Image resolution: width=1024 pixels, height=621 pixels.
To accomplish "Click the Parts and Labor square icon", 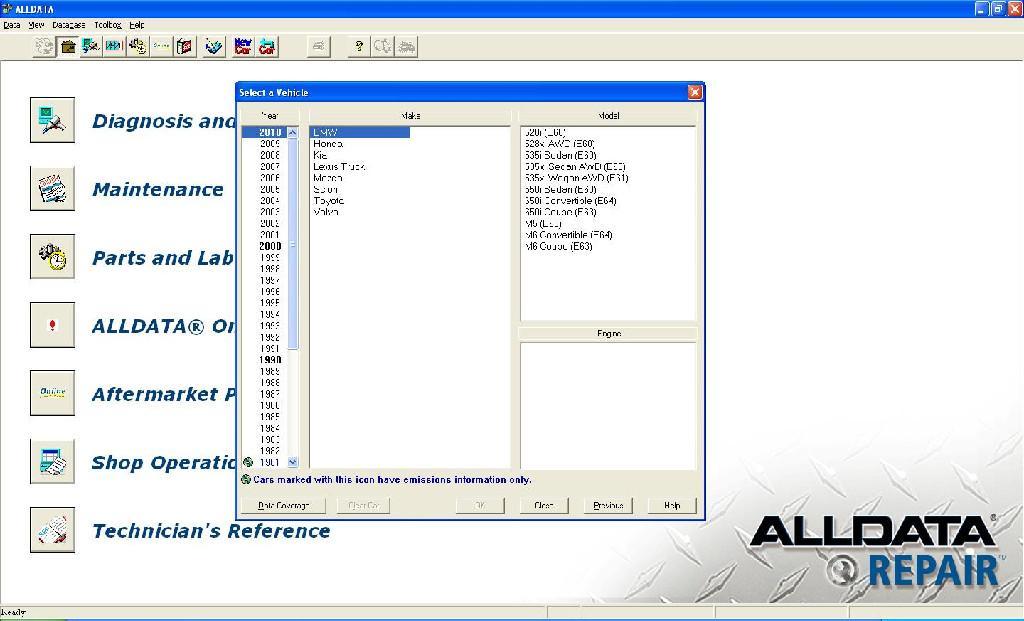I will point(52,257).
